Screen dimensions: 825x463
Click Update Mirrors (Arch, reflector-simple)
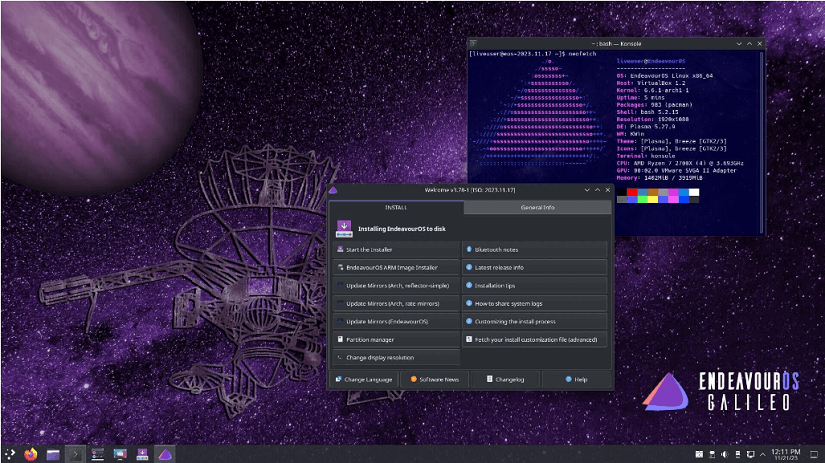pyautogui.click(x=396, y=286)
